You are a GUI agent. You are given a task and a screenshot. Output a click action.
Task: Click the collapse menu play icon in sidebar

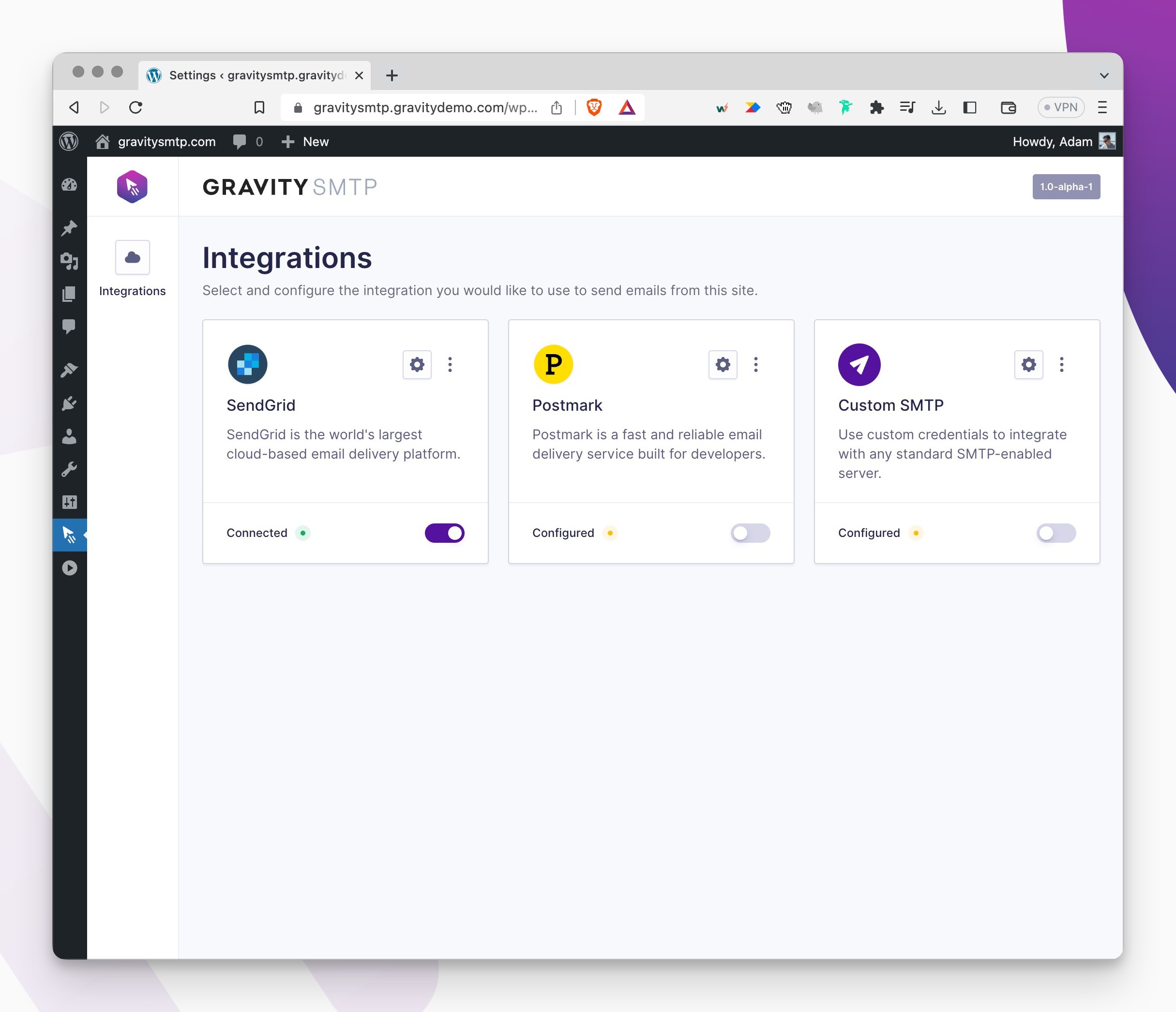[69, 568]
